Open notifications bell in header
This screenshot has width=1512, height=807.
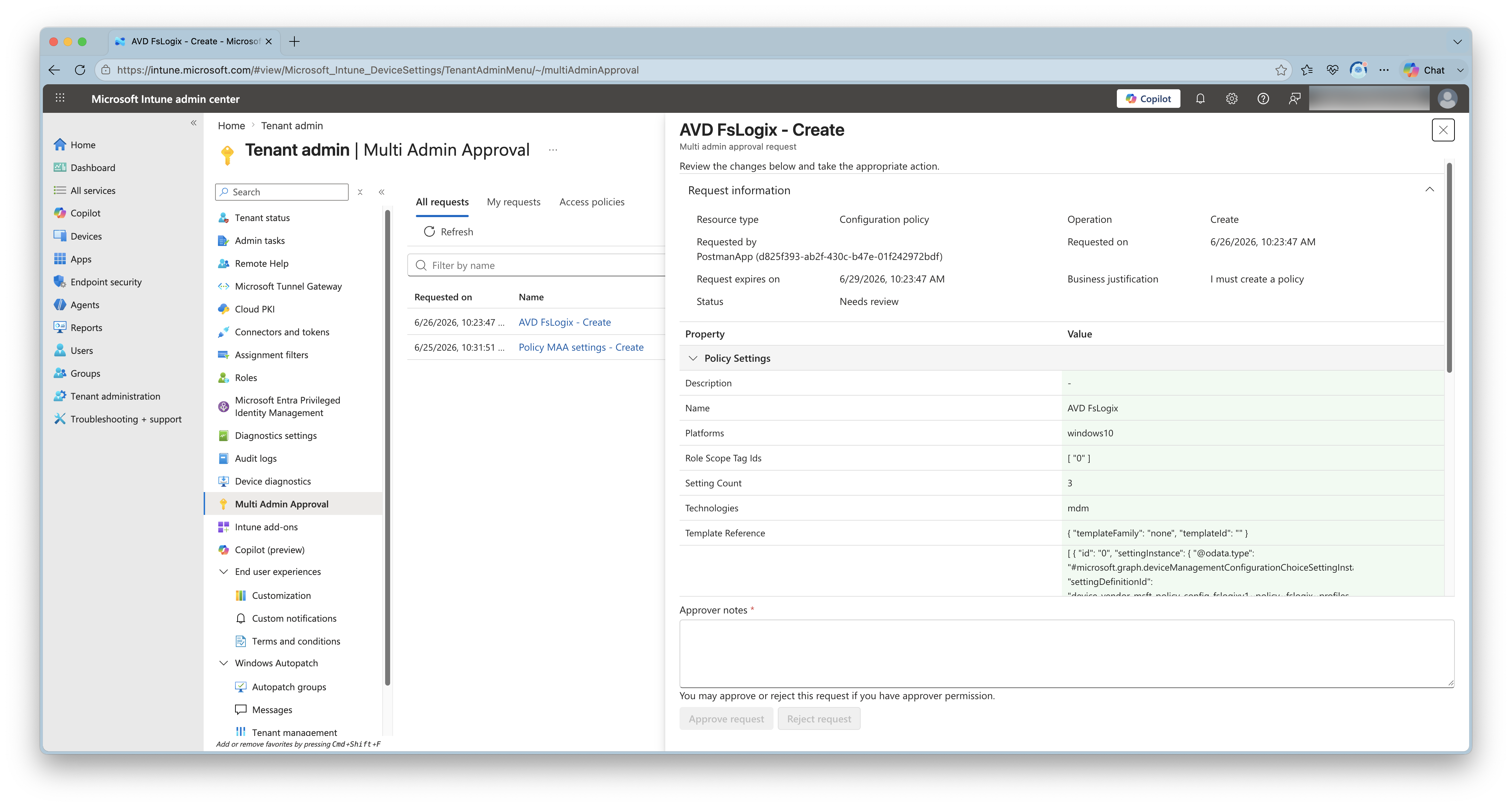[x=1200, y=99]
